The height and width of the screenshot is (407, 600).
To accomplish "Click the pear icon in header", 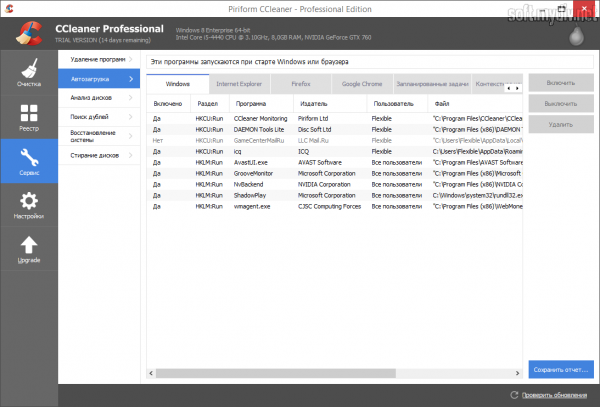I will (576, 36).
